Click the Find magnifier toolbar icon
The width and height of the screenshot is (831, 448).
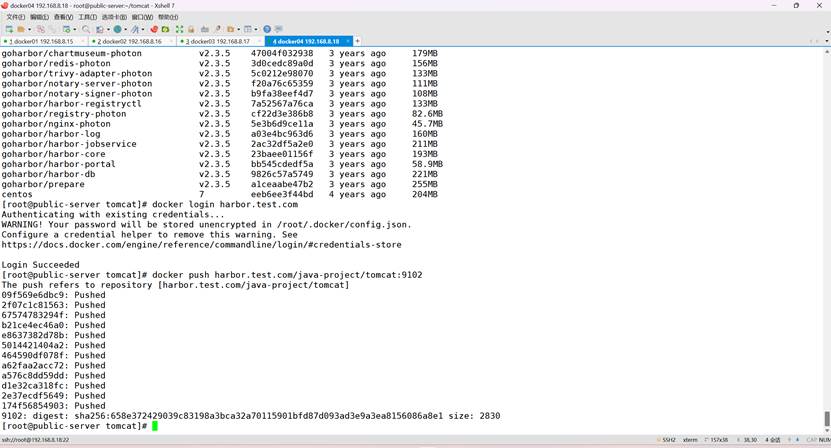point(86,29)
